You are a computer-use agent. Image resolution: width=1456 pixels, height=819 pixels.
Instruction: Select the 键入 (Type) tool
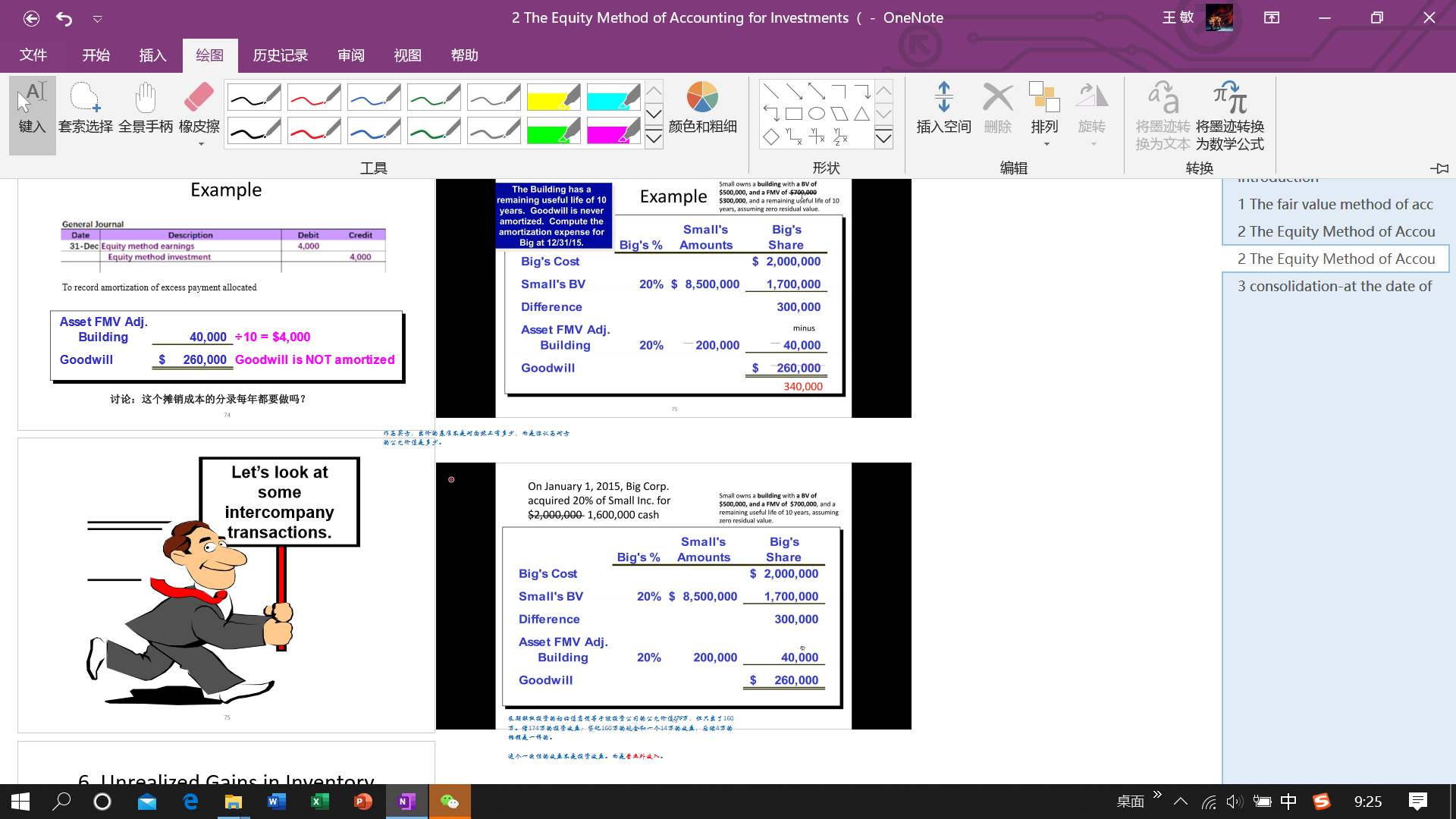pyautogui.click(x=32, y=114)
